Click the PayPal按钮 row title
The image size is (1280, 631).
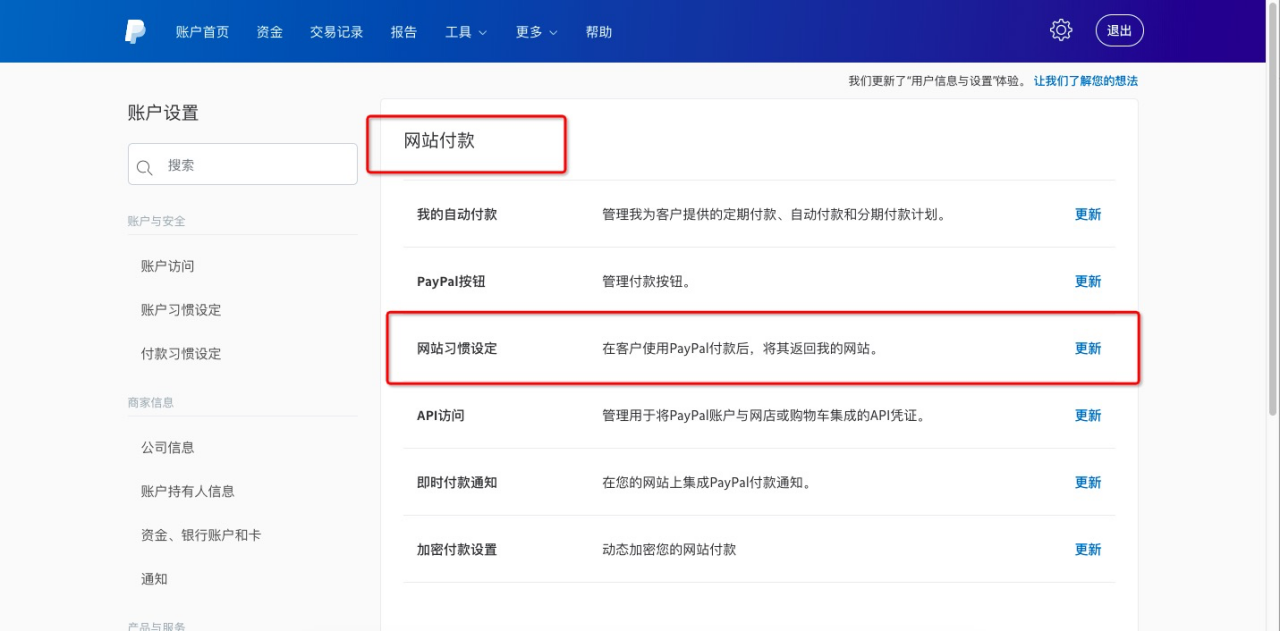click(451, 281)
